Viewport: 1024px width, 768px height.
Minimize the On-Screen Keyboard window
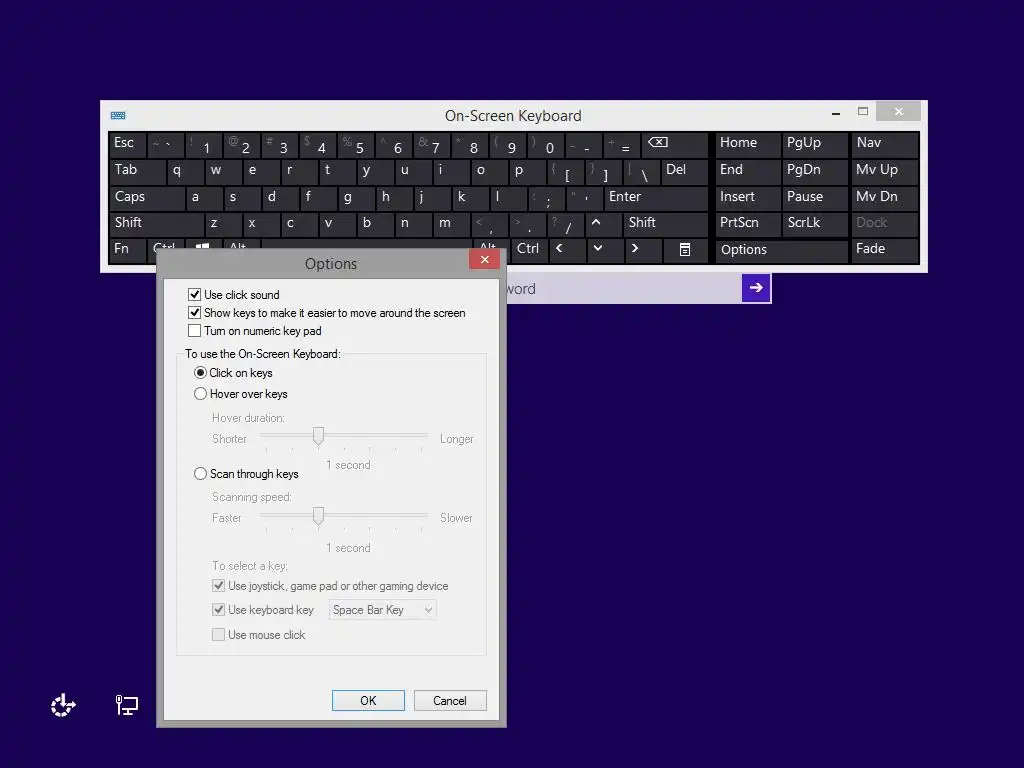[x=835, y=113]
